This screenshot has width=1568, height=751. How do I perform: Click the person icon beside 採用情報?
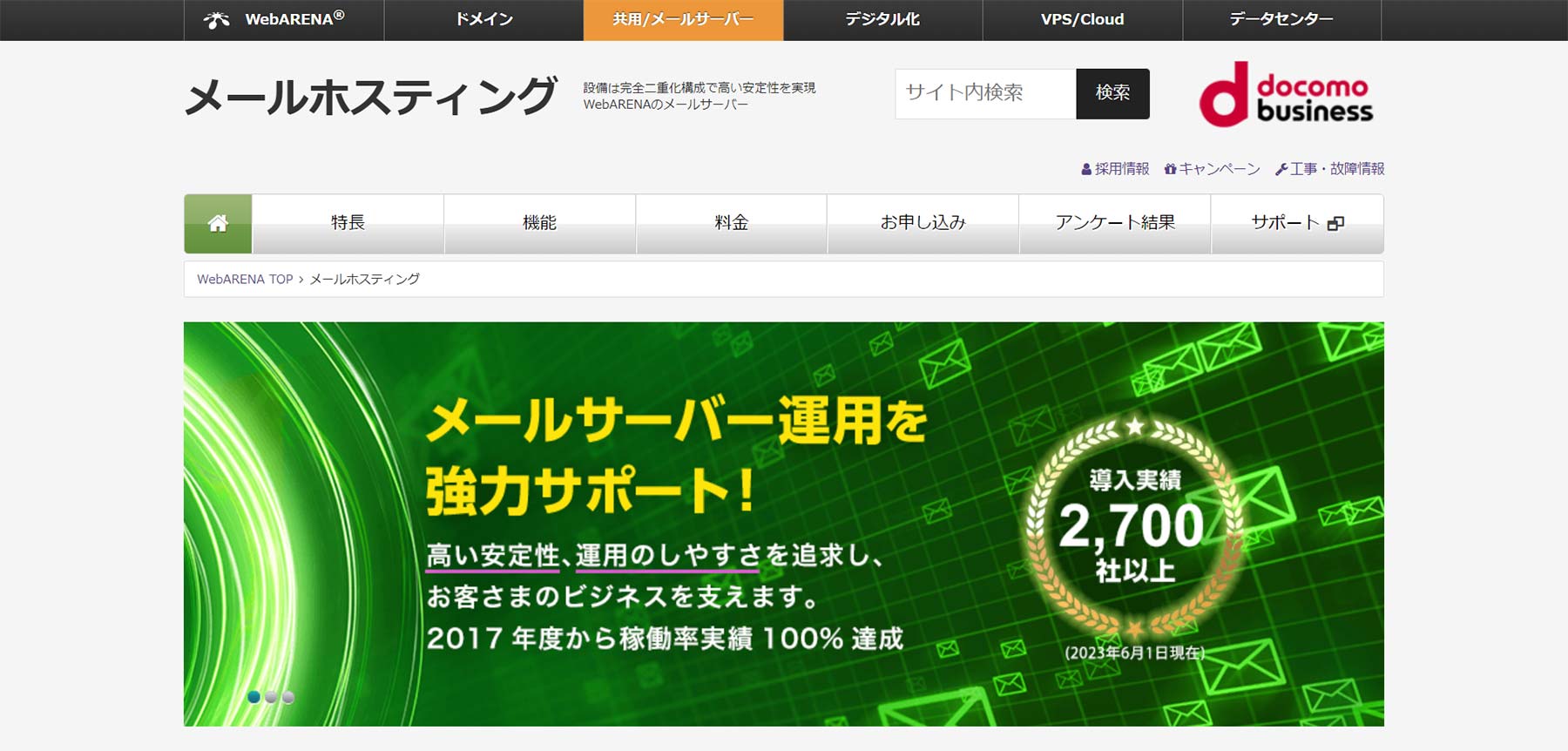pos(1086,169)
